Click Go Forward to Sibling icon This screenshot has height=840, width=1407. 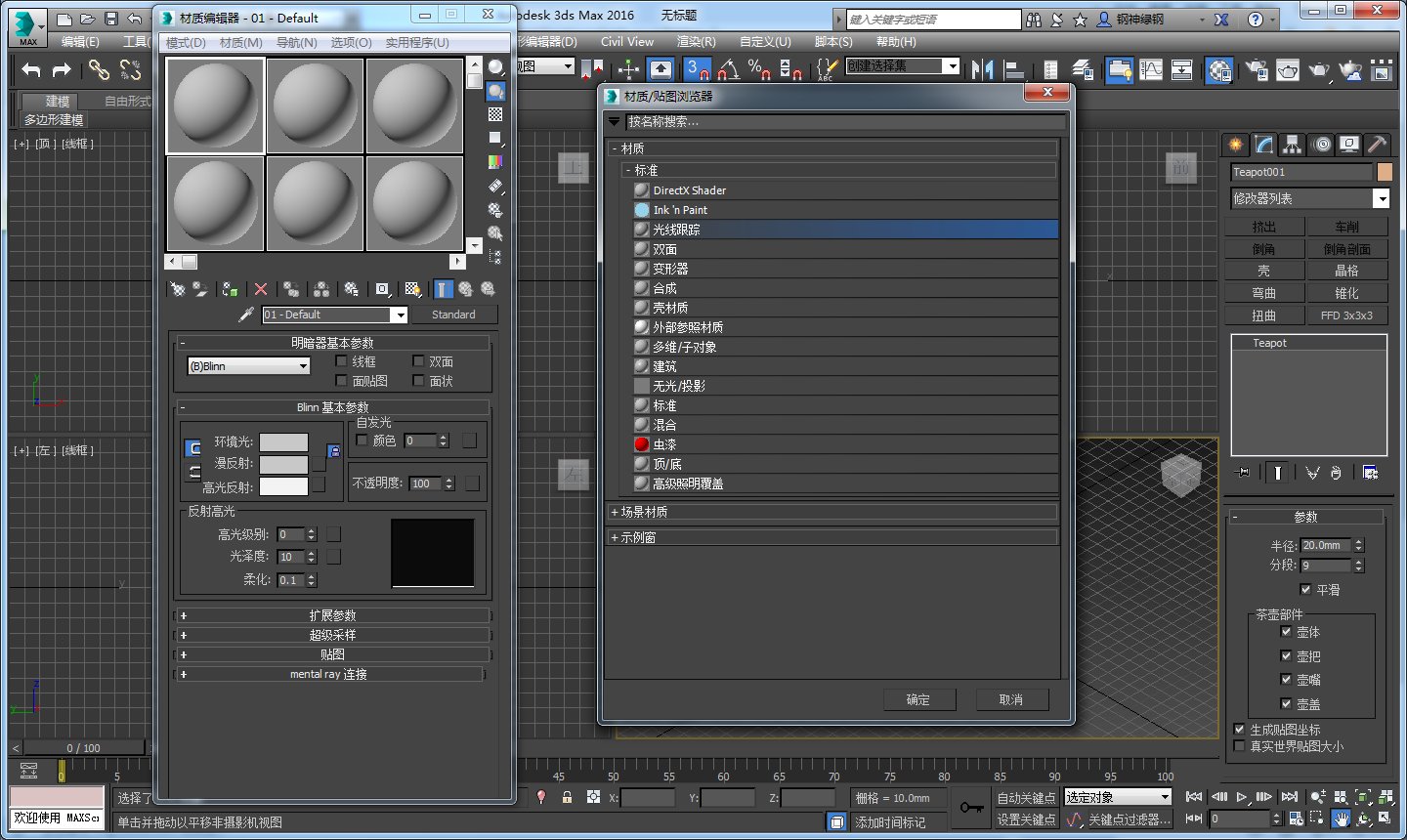point(488,289)
